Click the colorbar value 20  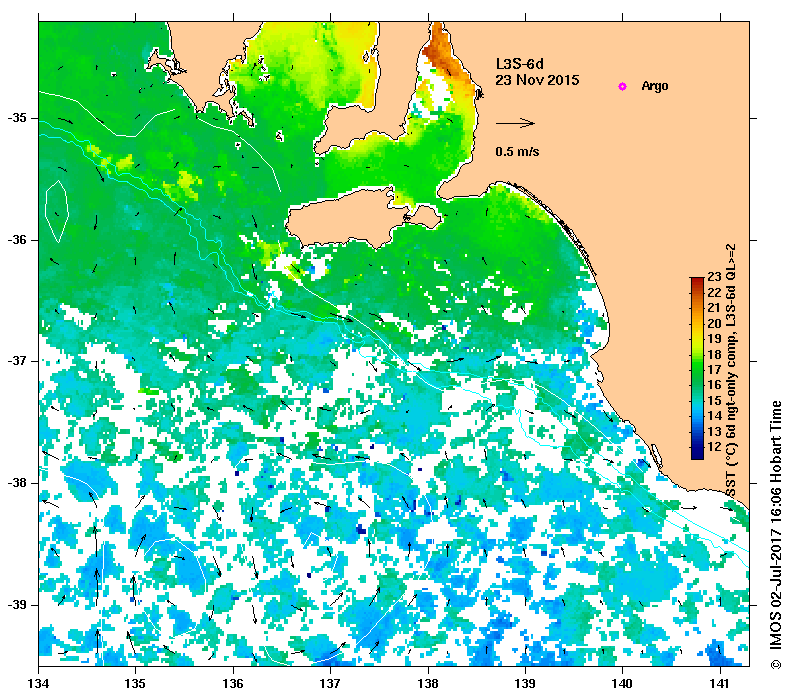click(x=714, y=323)
